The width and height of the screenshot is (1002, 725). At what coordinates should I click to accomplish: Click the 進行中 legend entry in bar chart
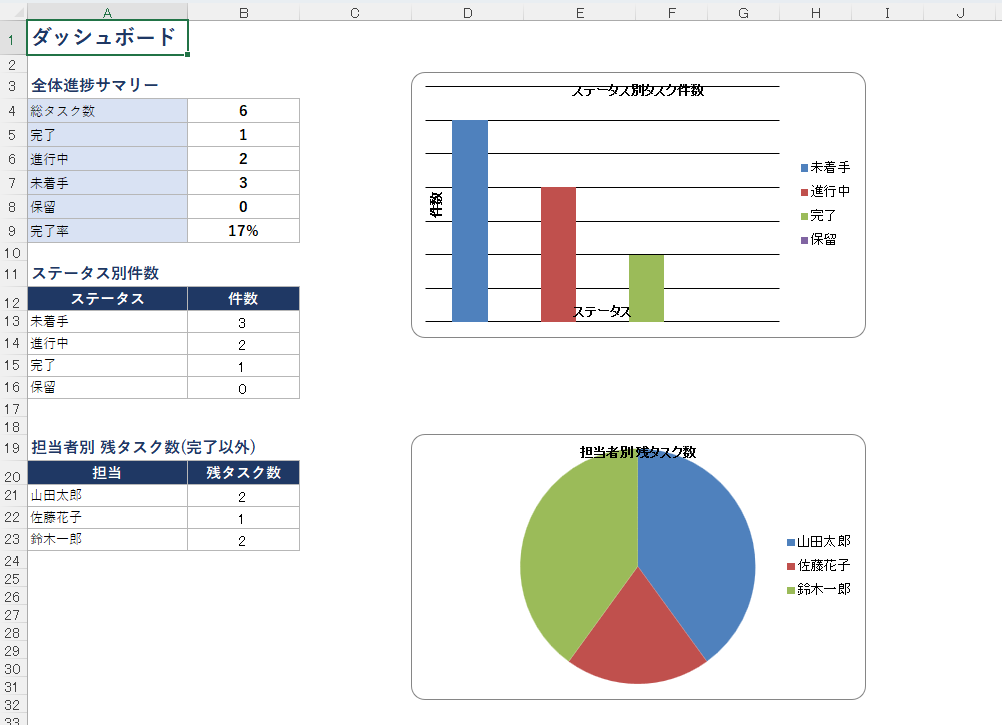point(825,192)
